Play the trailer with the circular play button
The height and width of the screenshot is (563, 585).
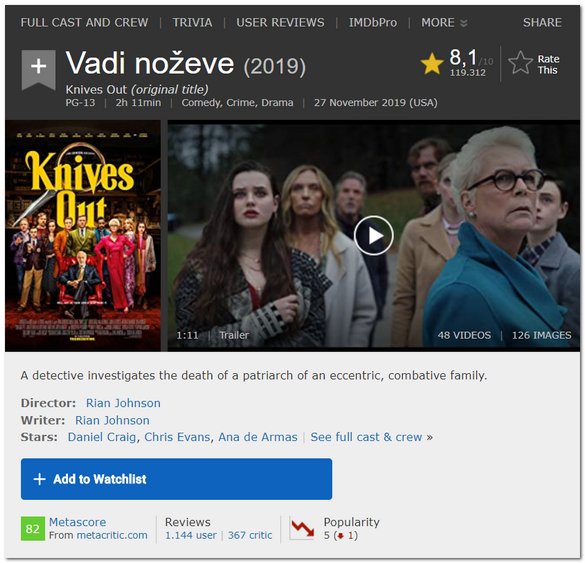[x=373, y=235]
